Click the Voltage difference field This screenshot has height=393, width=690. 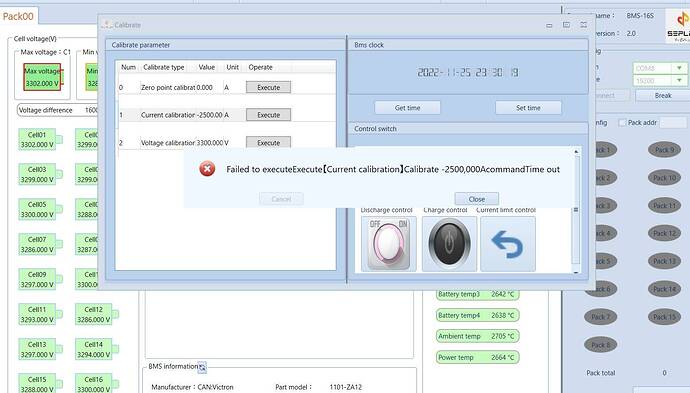click(x=58, y=110)
